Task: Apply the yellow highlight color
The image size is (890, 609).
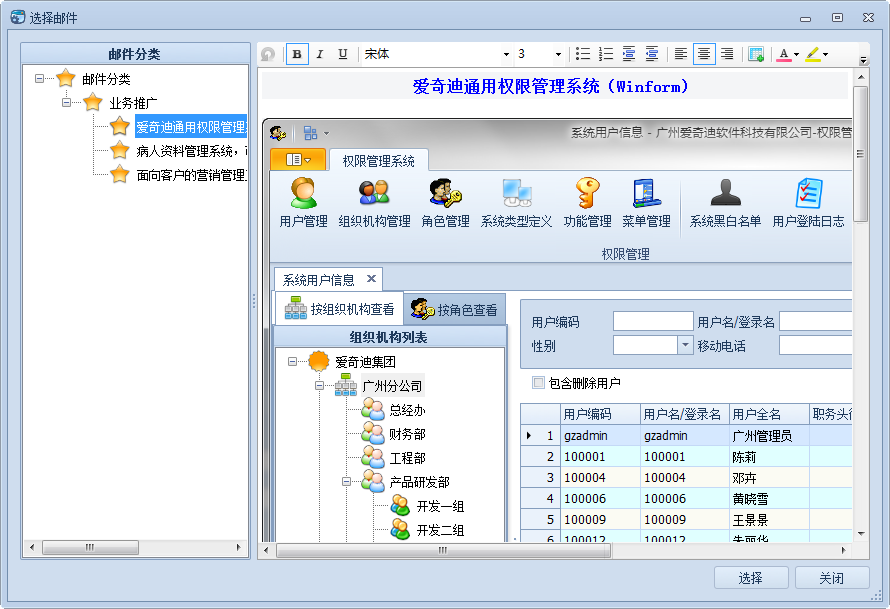Action: click(x=813, y=54)
